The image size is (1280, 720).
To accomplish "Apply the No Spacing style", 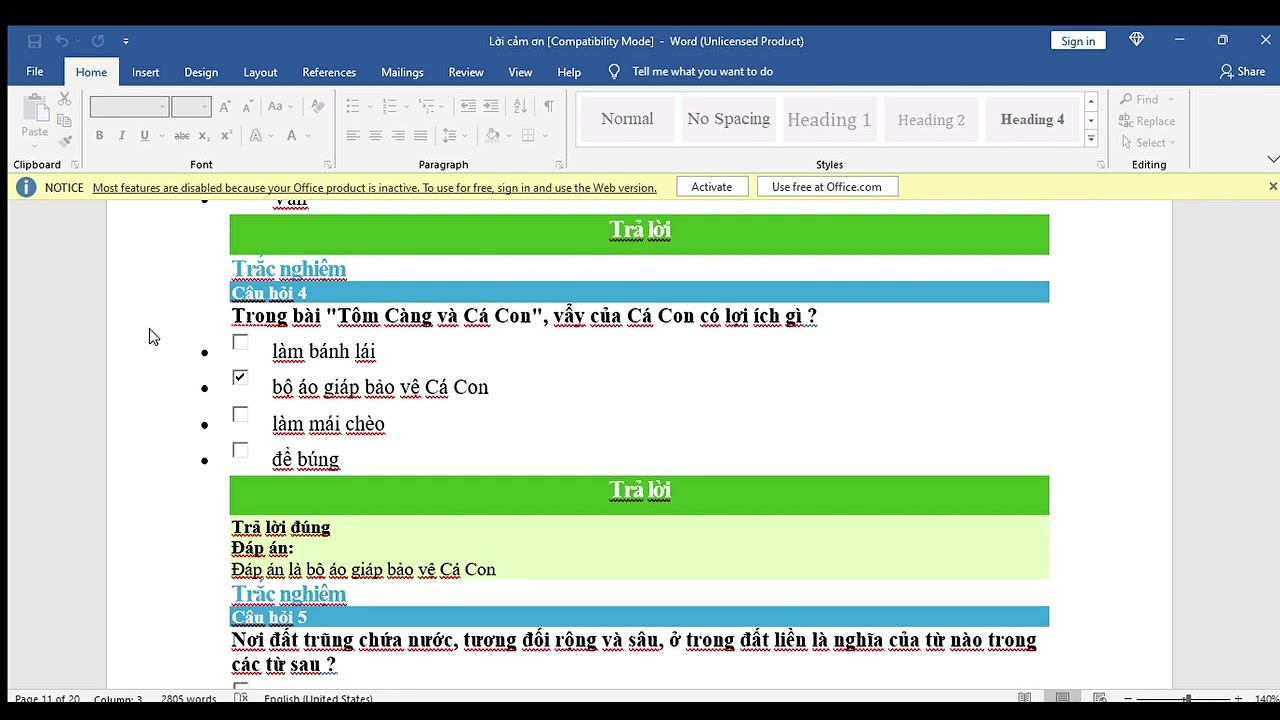I will (x=729, y=119).
